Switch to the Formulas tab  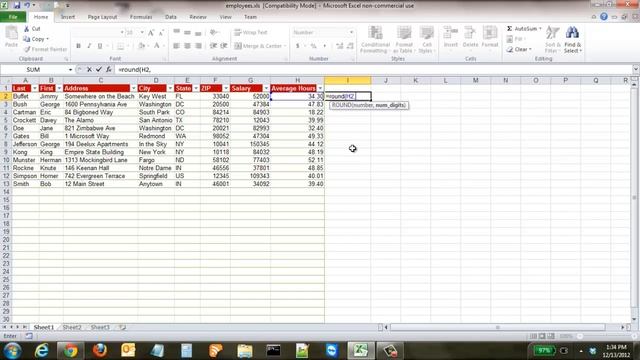141,17
